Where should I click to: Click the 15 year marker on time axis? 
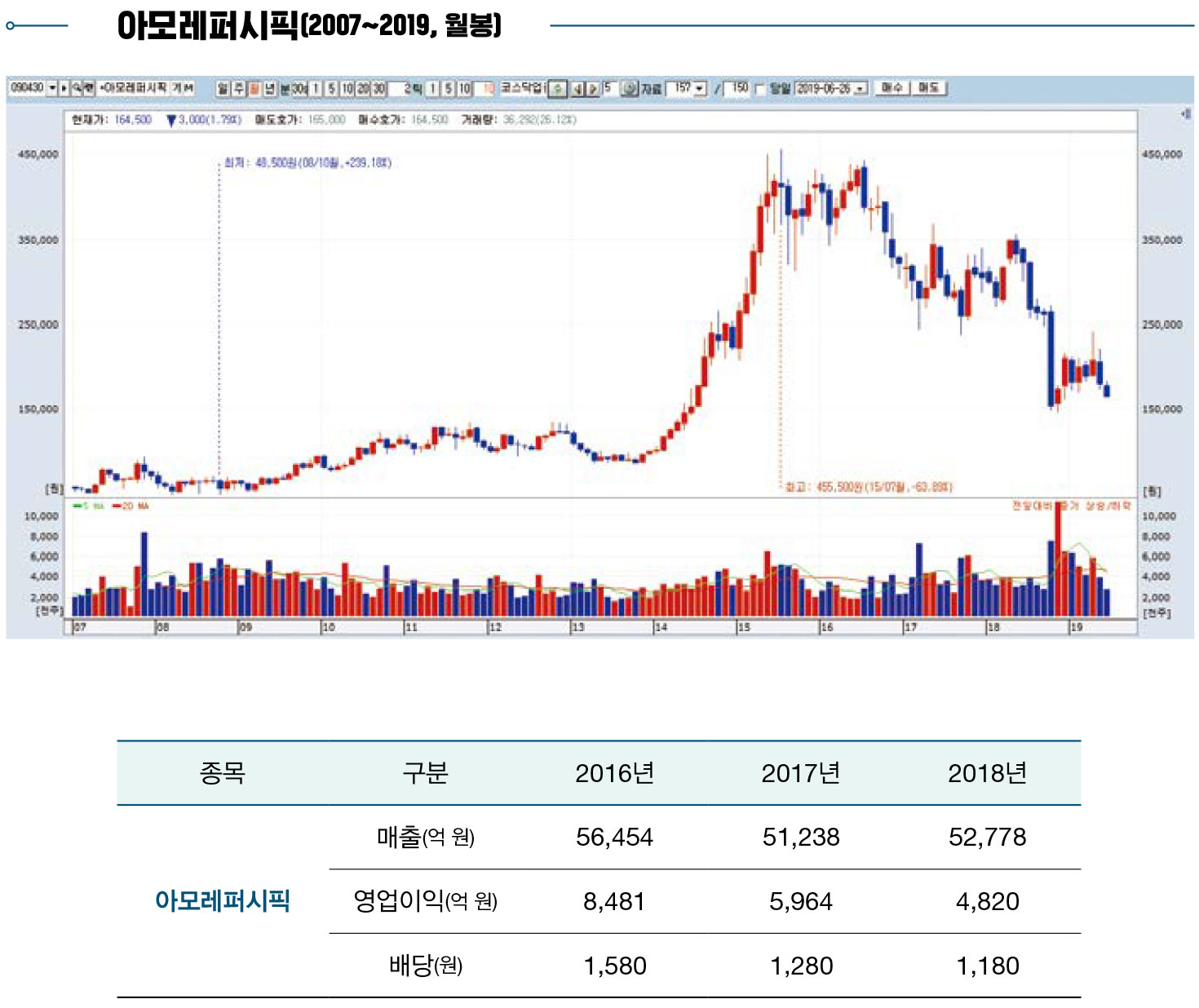tap(744, 627)
